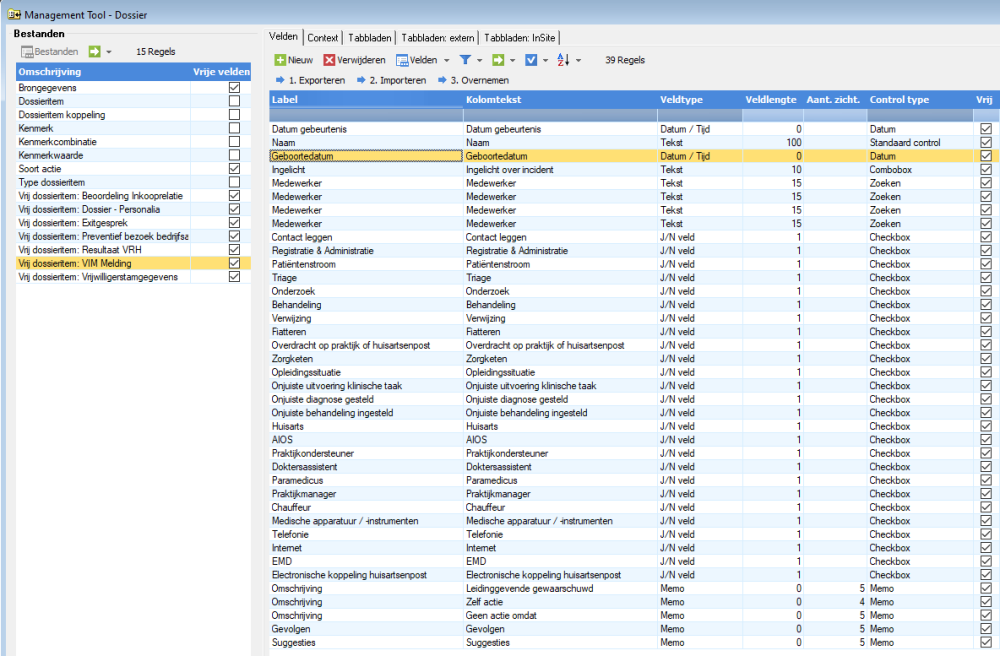This screenshot has height=656, width=1000.
Task: Sort by Veldlengte column header
Action: [x=770, y=100]
